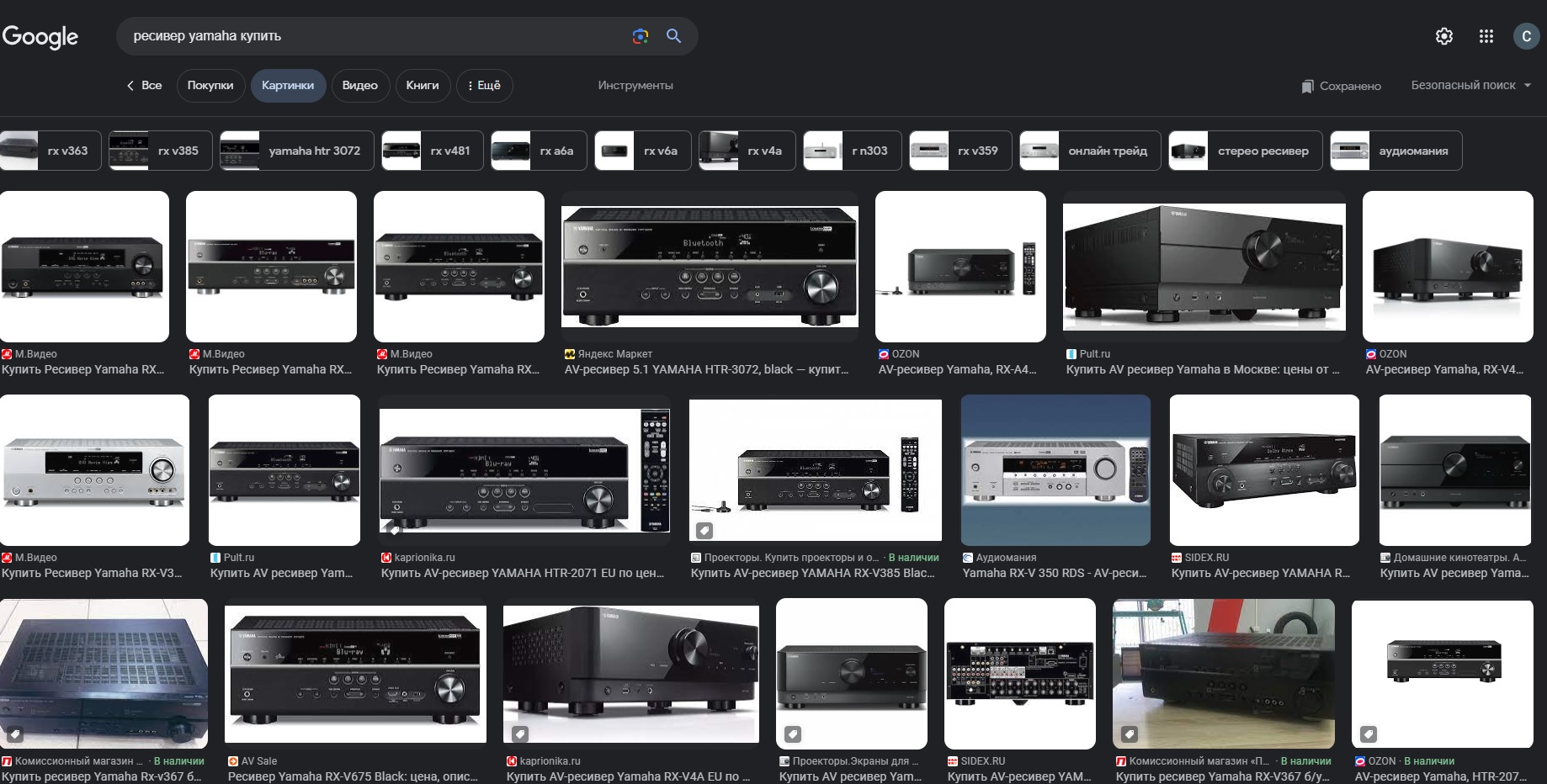The image size is (1547, 784).
Task: Open OZON RX-V4 receiver image
Action: pyautogui.click(x=1448, y=267)
